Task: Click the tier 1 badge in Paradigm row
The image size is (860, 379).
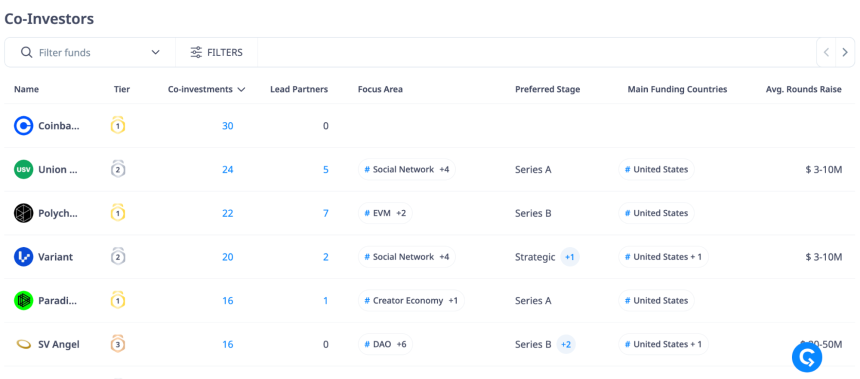Action: (118, 300)
